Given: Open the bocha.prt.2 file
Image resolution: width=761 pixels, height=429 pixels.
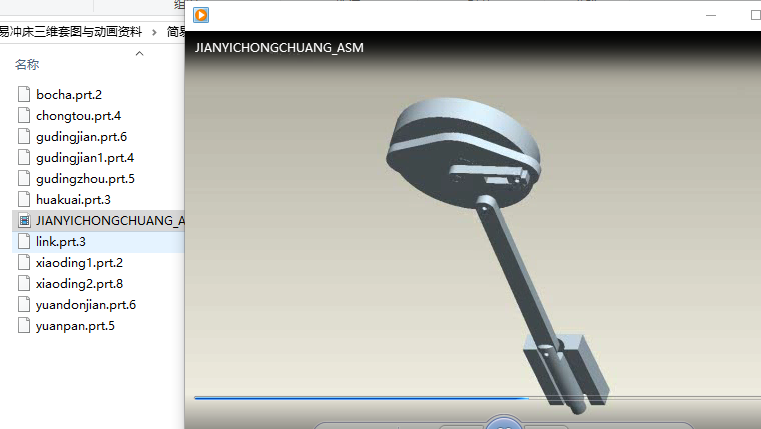Looking at the screenshot, I should point(68,95).
